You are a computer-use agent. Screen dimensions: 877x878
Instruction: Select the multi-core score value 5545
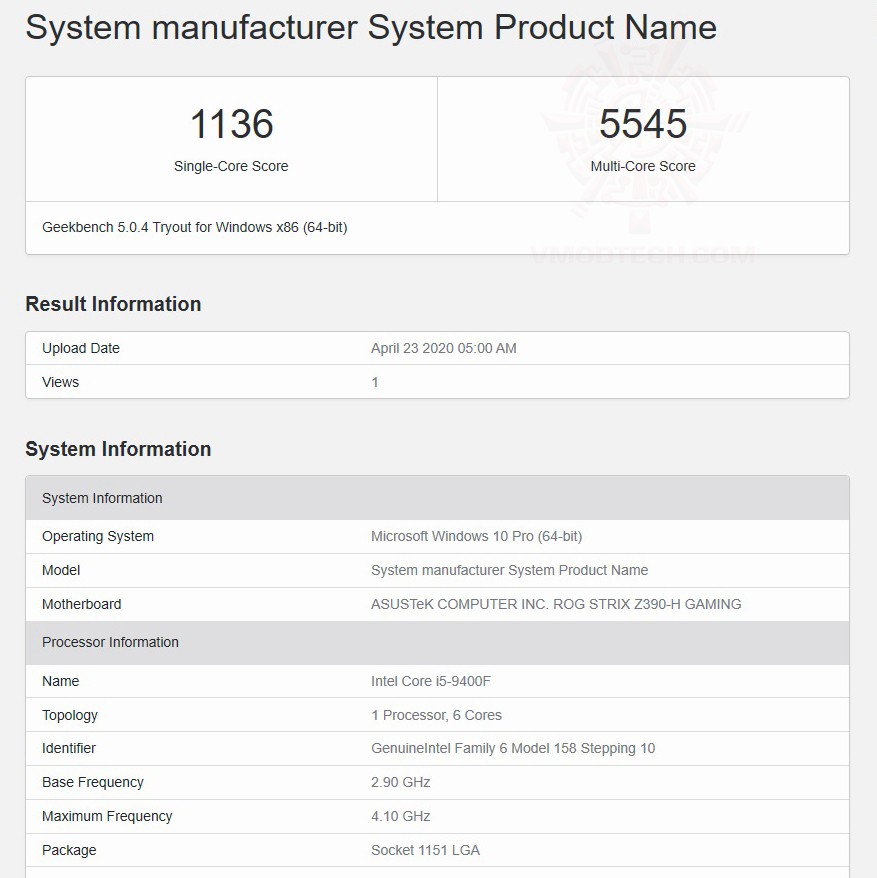click(x=643, y=123)
